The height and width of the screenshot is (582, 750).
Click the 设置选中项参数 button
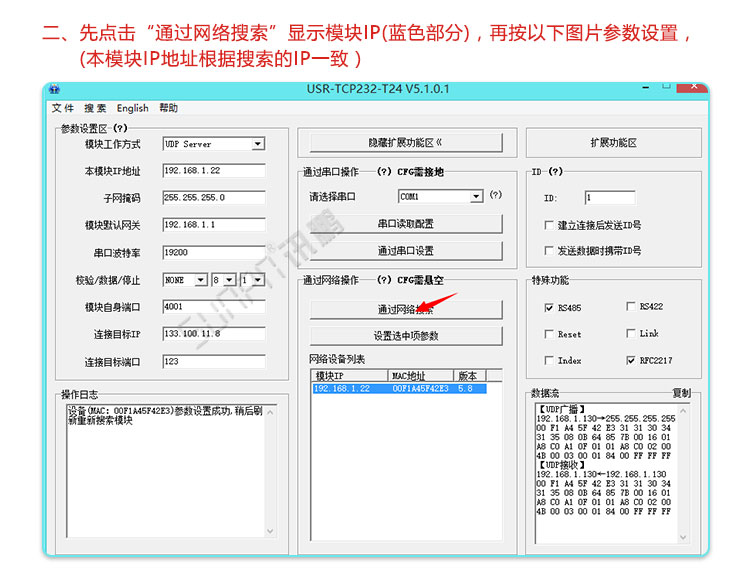pyautogui.click(x=405, y=336)
